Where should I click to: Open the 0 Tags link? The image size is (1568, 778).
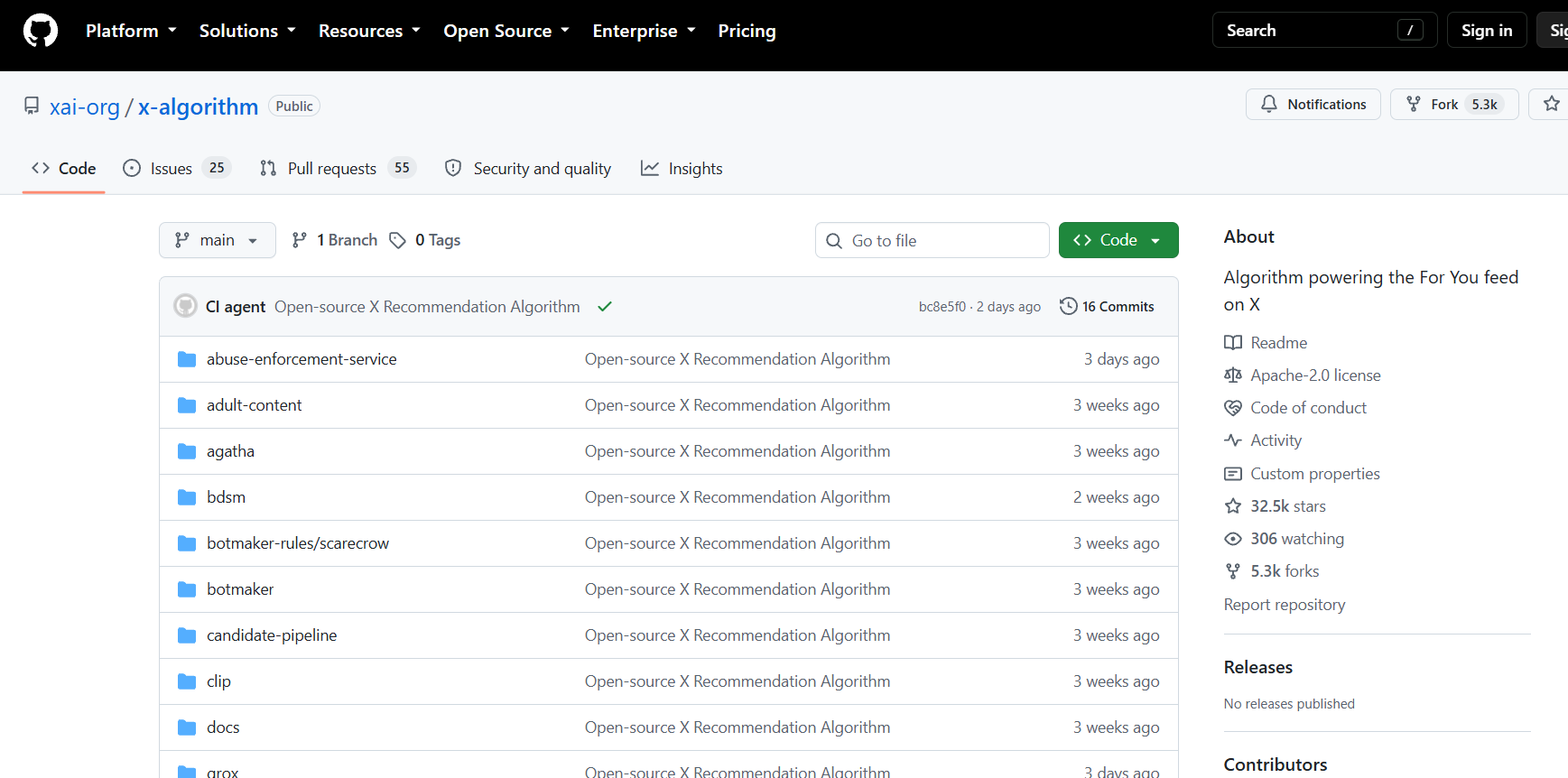425,240
